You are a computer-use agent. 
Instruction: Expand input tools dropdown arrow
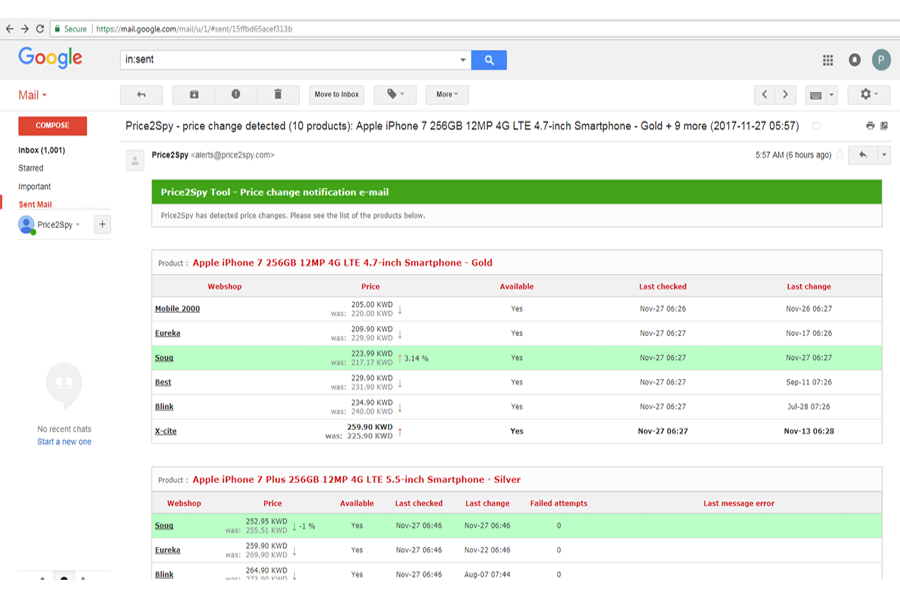coord(831,95)
